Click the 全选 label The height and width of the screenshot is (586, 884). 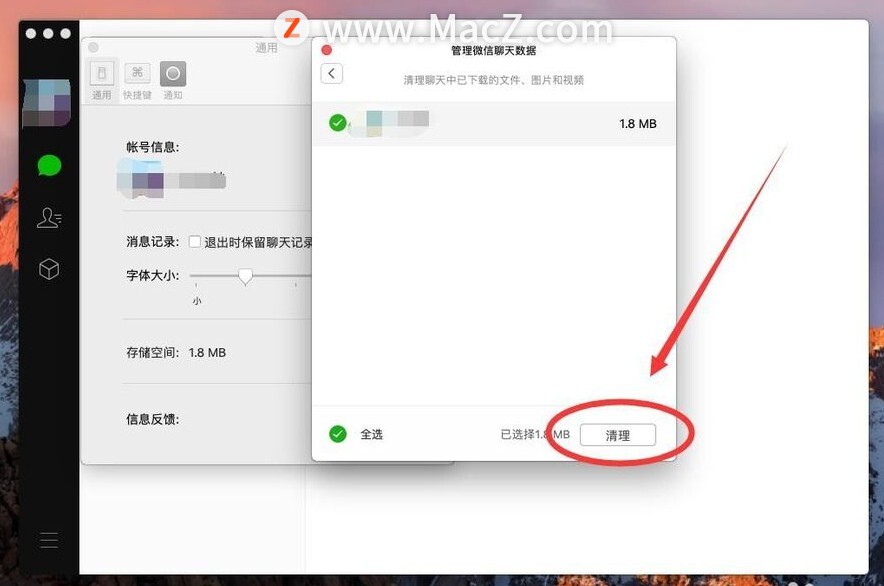[x=372, y=434]
